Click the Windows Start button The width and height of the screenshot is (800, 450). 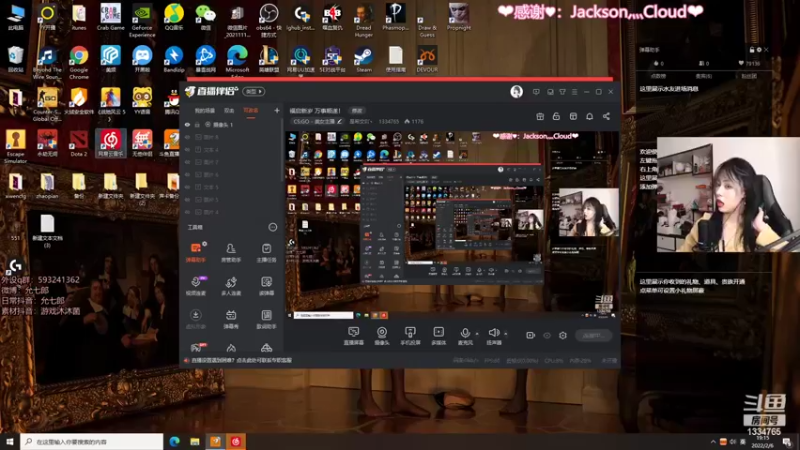(x=10, y=442)
